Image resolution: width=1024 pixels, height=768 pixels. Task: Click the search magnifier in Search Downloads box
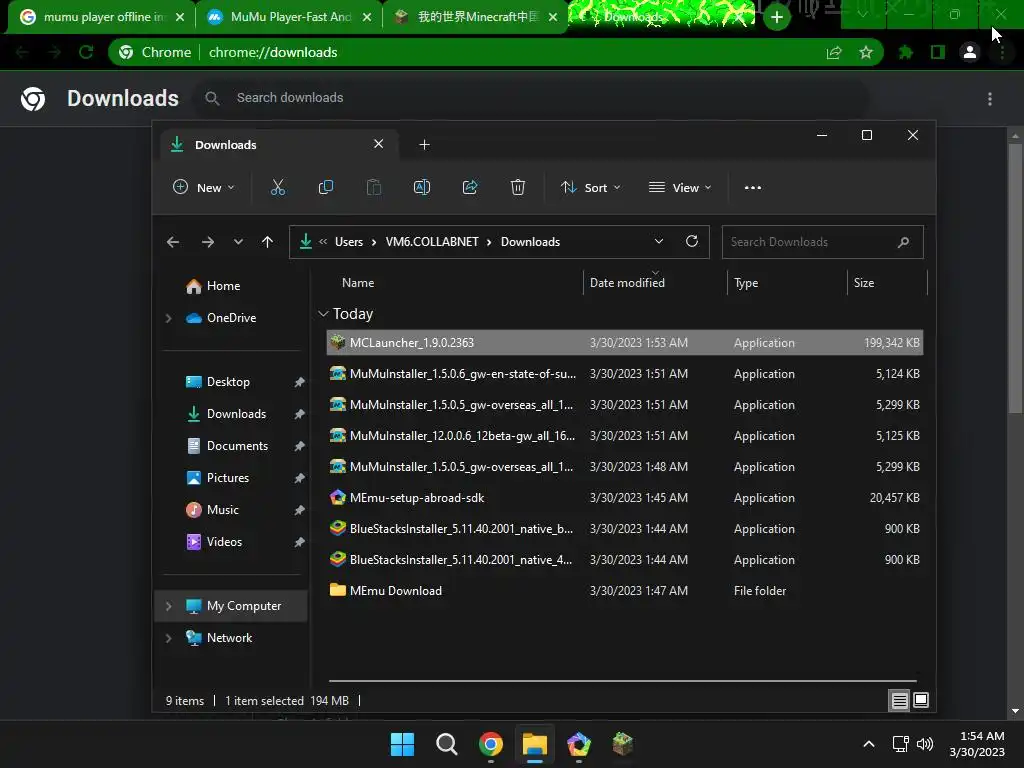pos(903,242)
